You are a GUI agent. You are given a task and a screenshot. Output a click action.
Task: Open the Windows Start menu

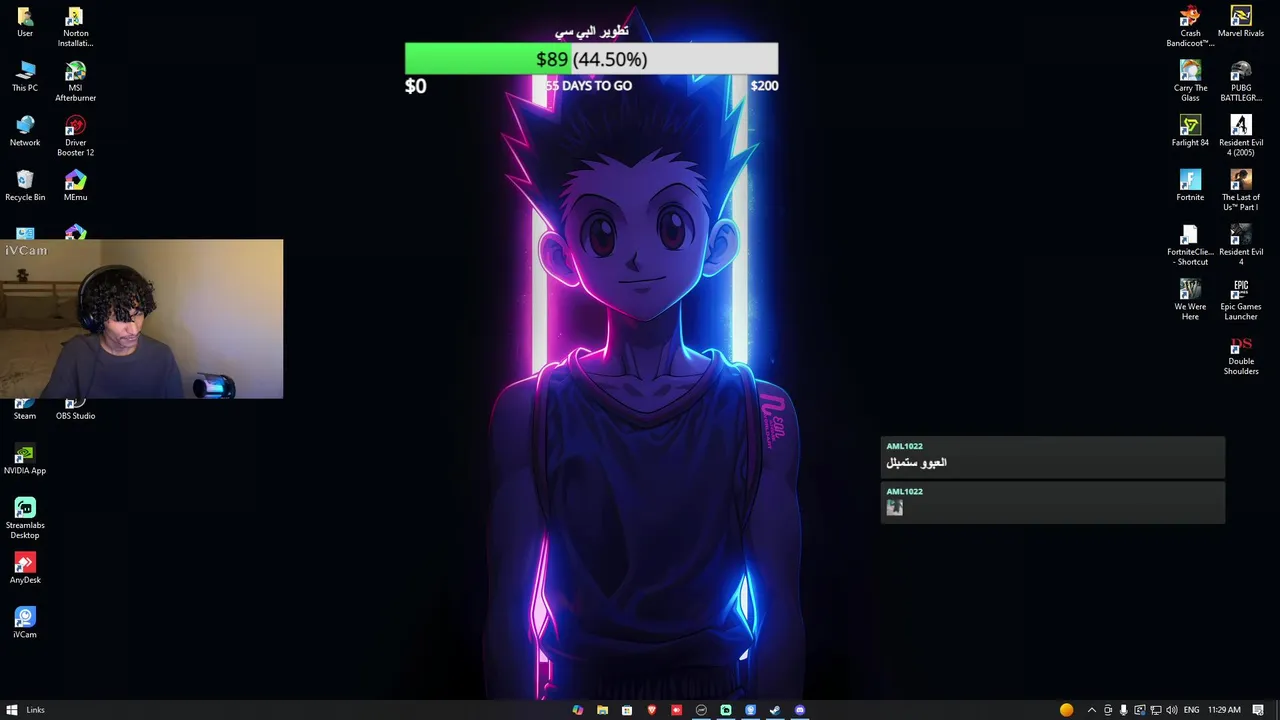(x=12, y=710)
